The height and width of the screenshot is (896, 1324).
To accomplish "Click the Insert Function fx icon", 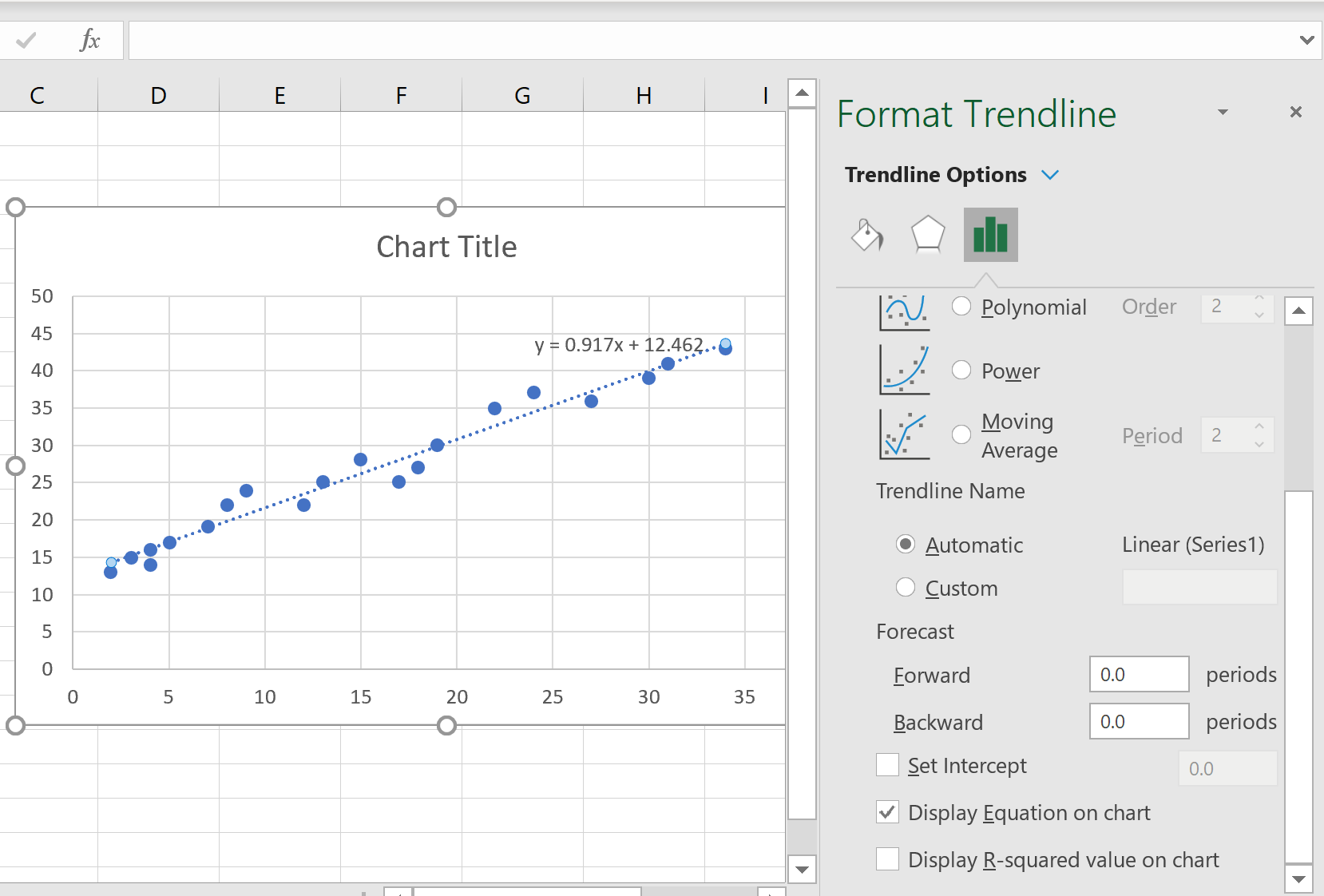I will (x=90, y=40).
